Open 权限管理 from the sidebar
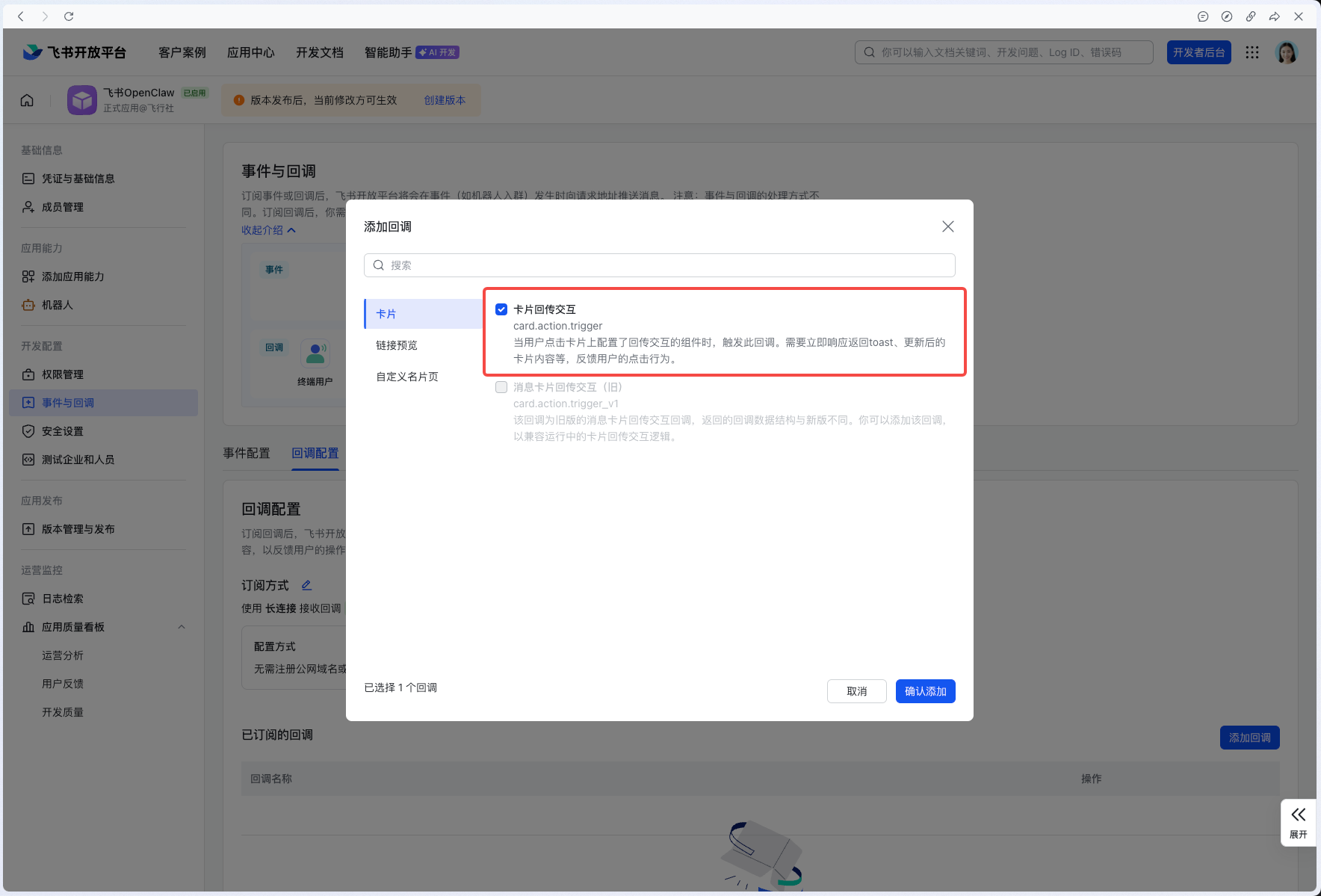Image resolution: width=1321 pixels, height=896 pixels. [63, 374]
